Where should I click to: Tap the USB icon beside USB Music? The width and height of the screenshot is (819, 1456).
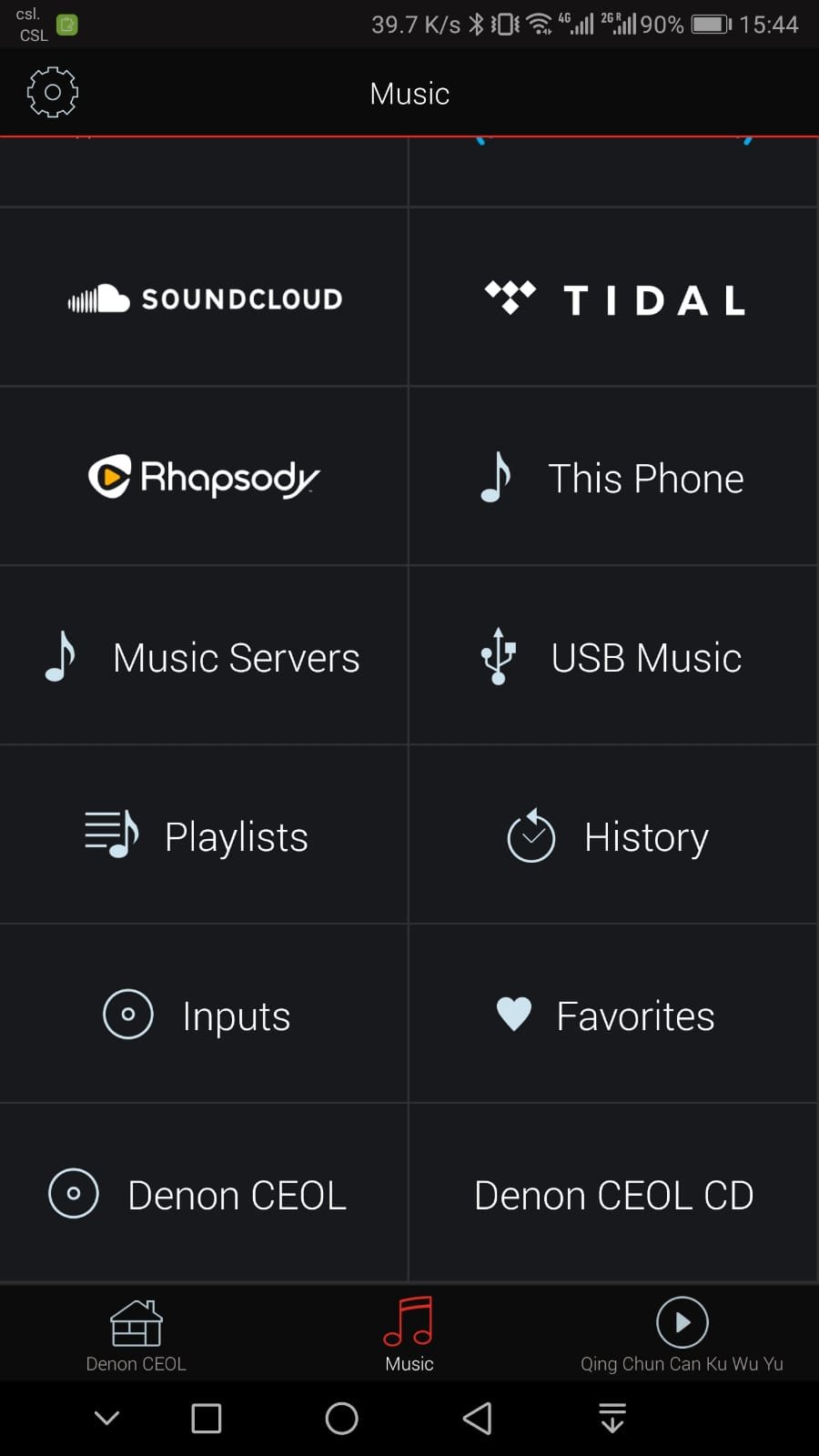498,656
